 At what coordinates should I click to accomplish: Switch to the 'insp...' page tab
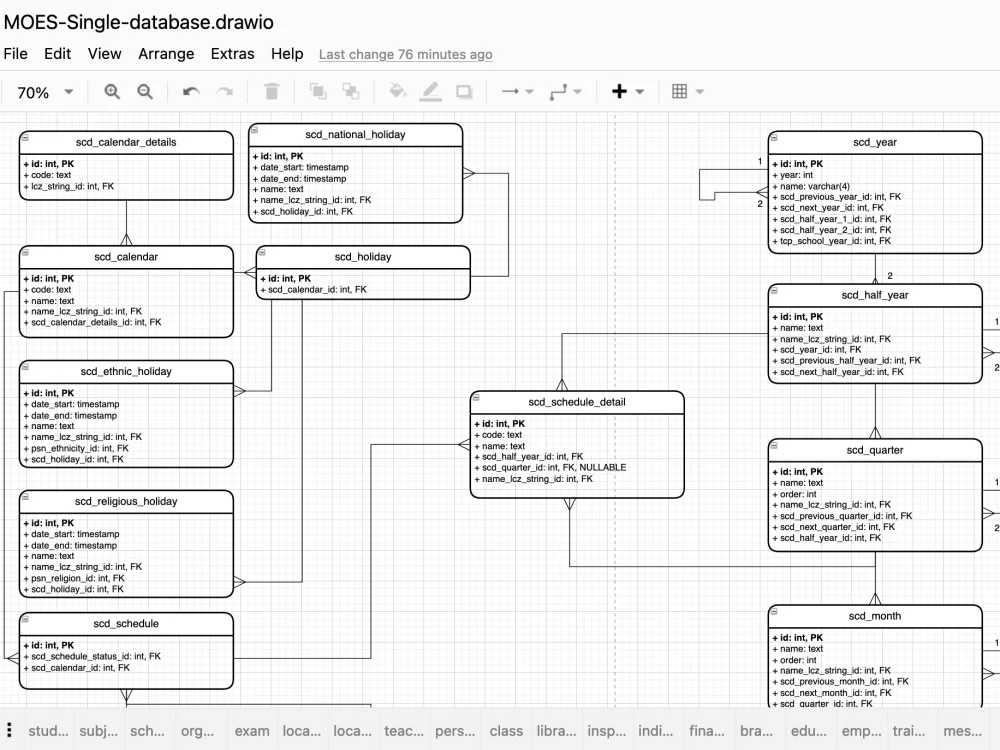607,731
